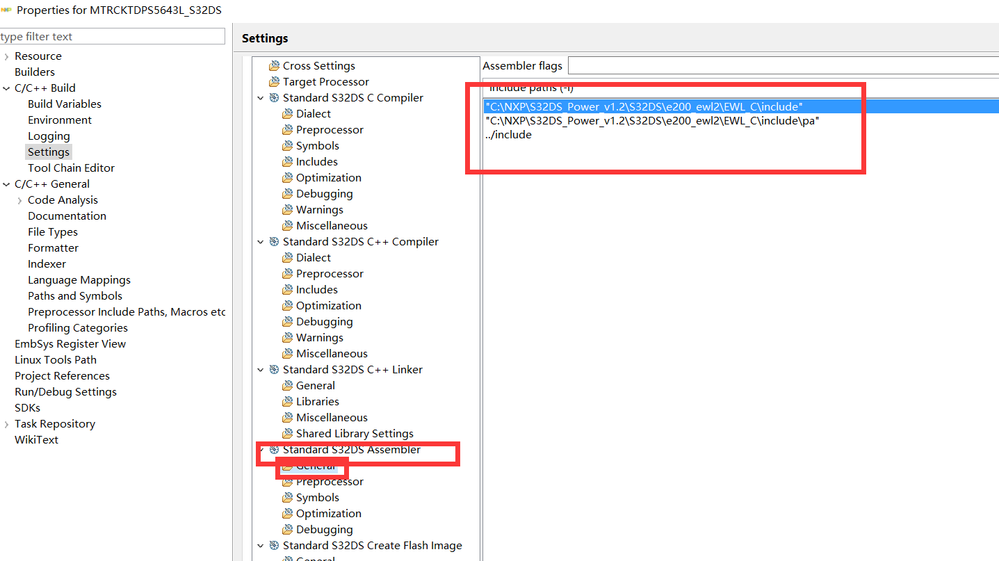Click the C Compiler Symbols icon
This screenshot has height=561, width=999.
287,145
